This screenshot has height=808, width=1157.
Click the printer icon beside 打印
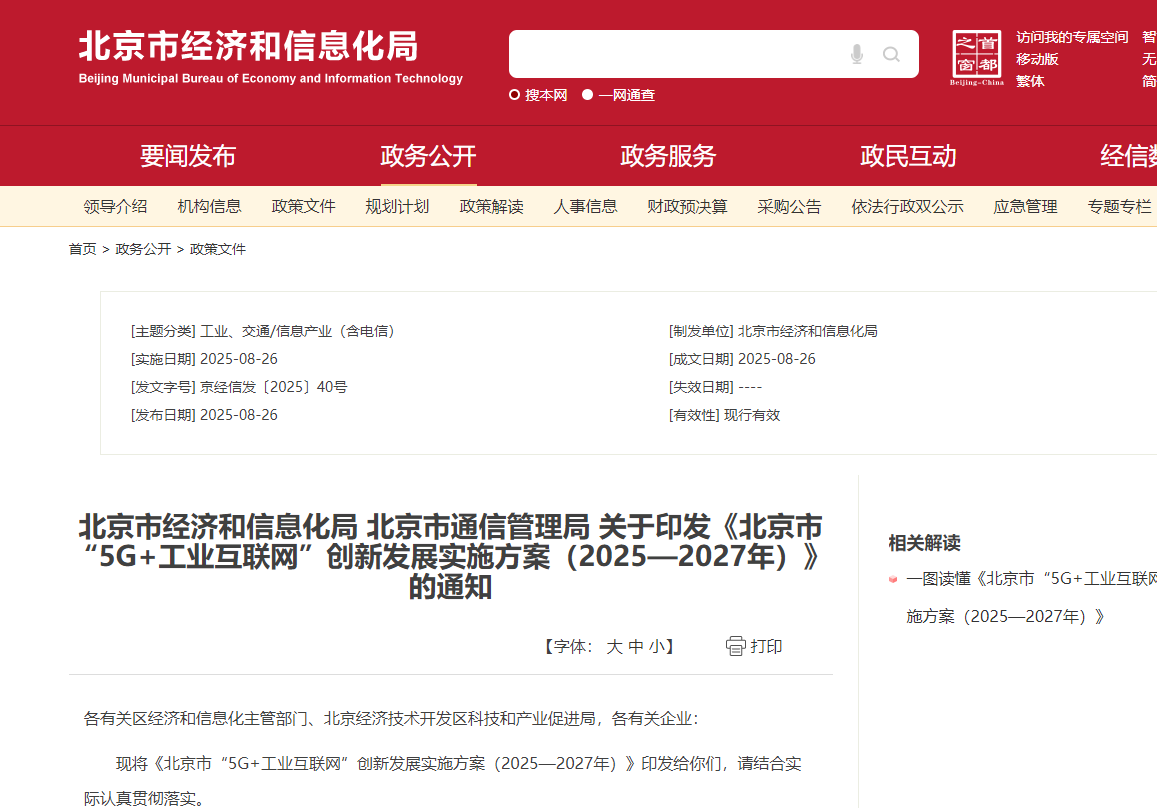point(736,646)
